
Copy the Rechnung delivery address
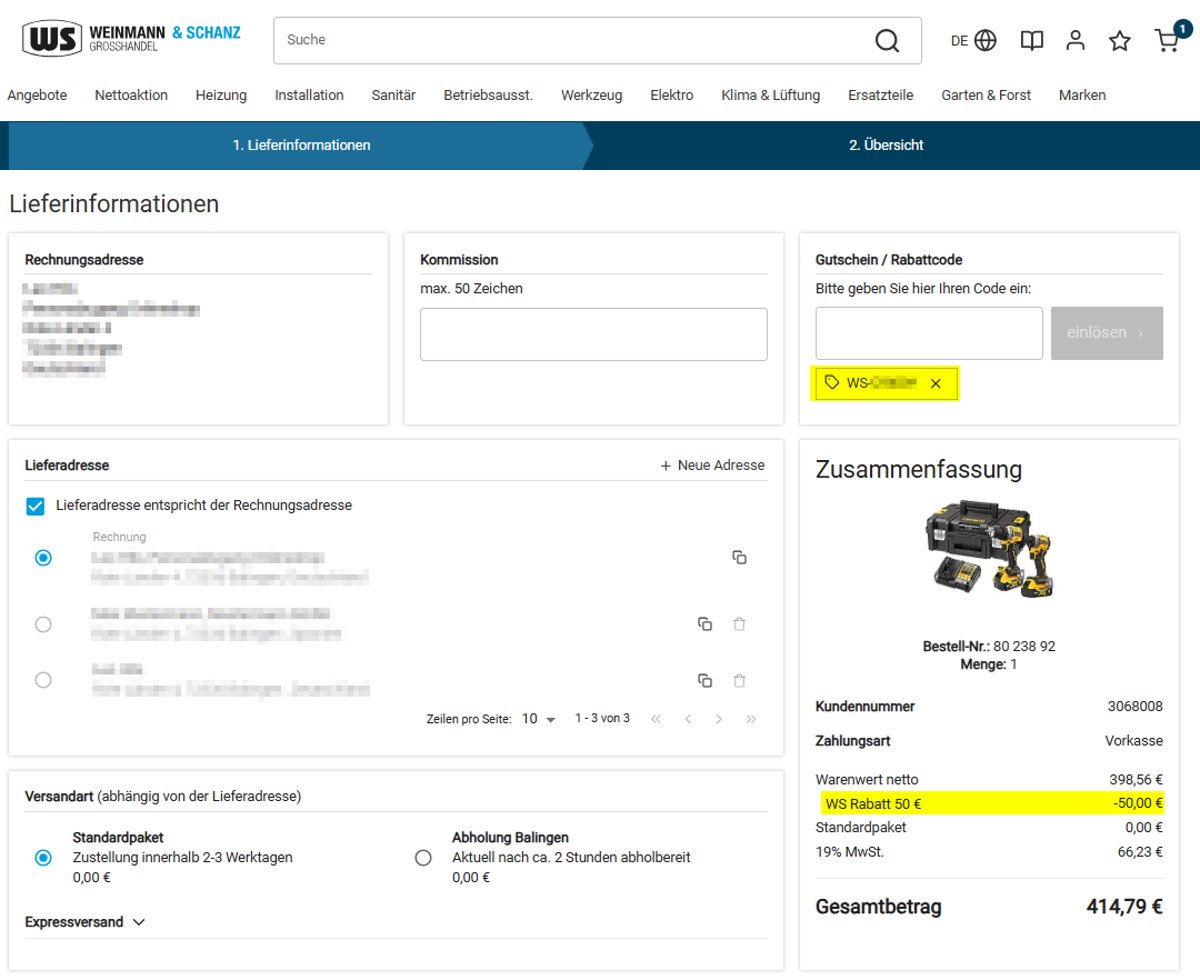click(x=740, y=557)
